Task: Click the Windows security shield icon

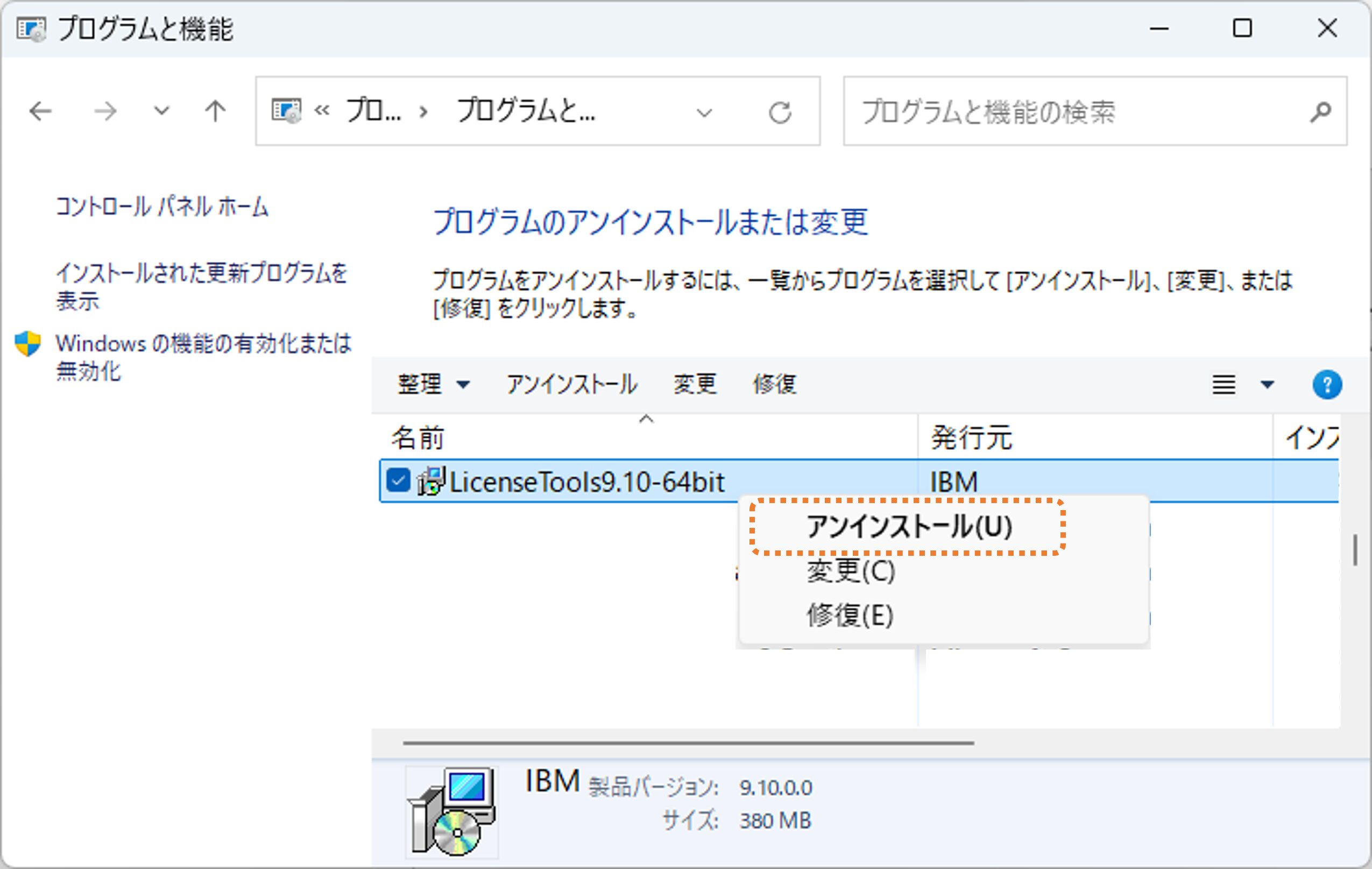Action: tap(27, 344)
